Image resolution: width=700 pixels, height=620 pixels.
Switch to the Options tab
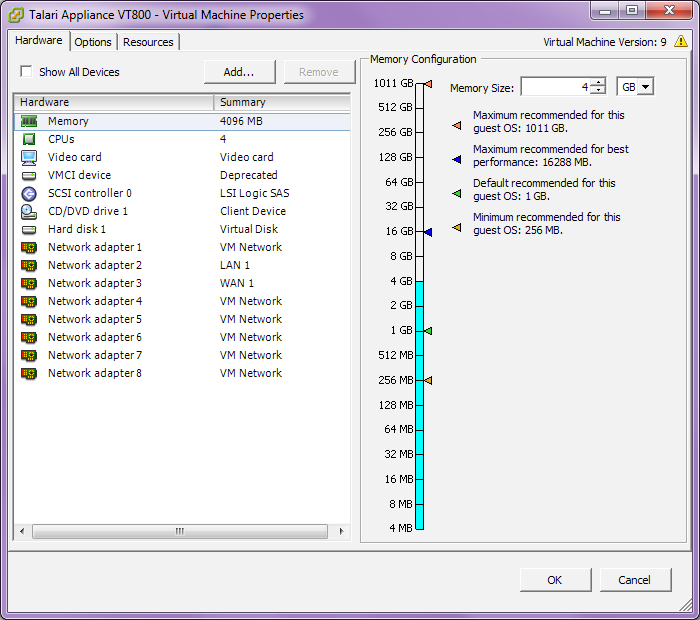(93, 42)
